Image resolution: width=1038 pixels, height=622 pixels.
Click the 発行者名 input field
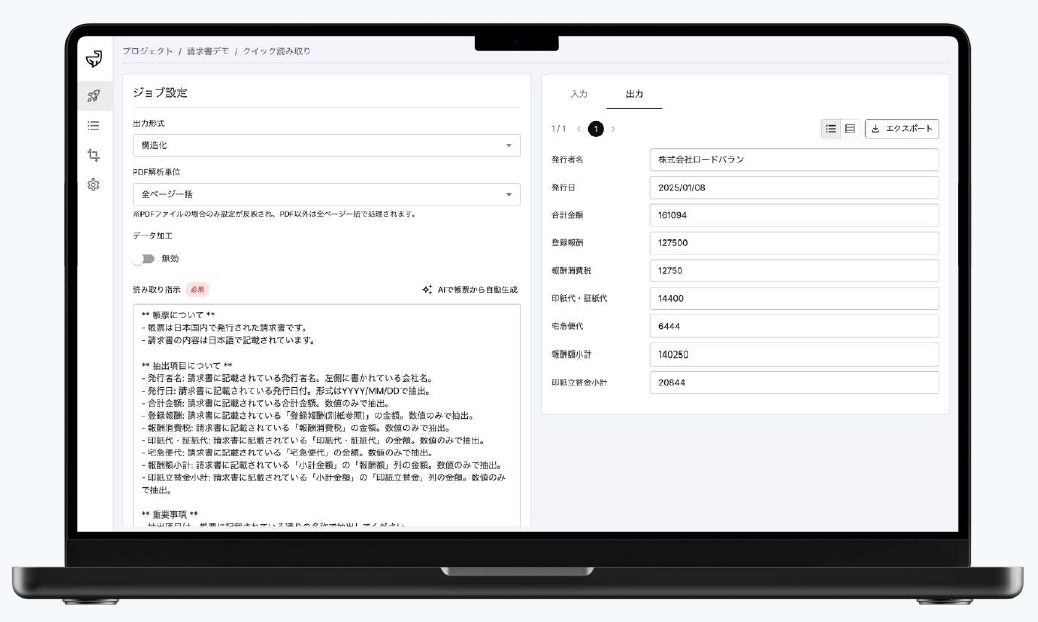pyautogui.click(x=794, y=160)
